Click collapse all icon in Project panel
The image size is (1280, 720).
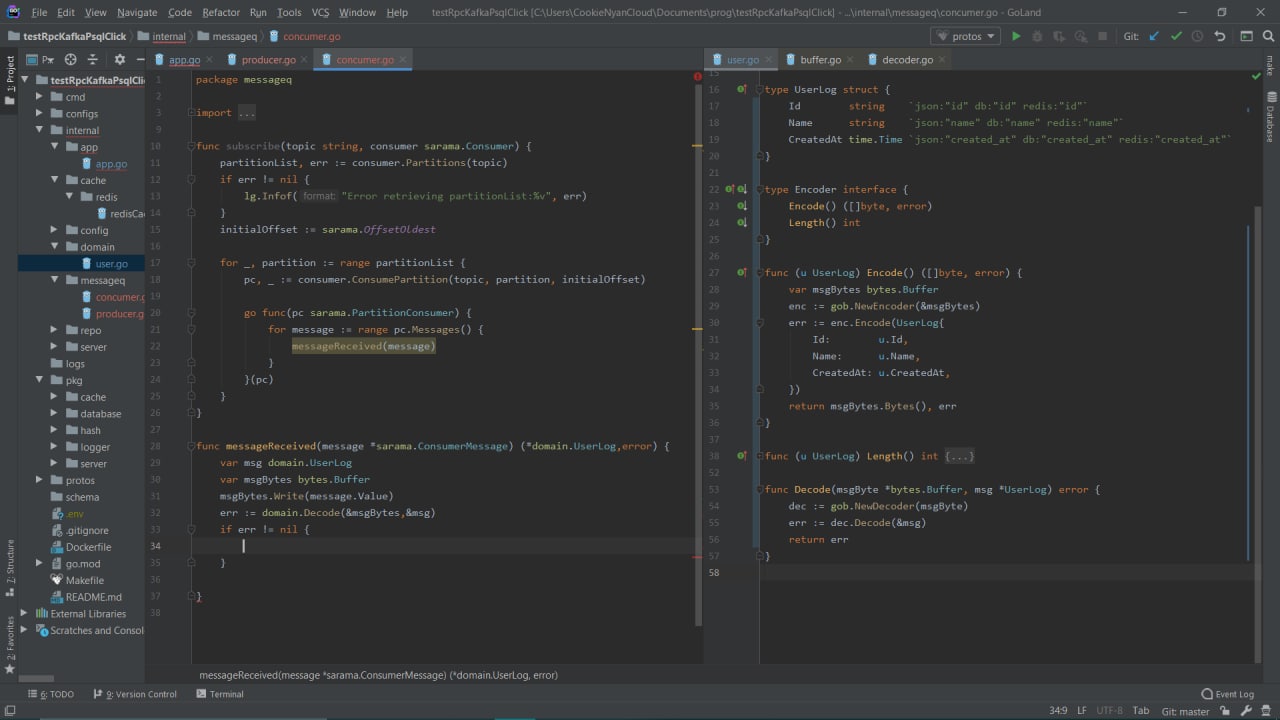click(x=93, y=60)
